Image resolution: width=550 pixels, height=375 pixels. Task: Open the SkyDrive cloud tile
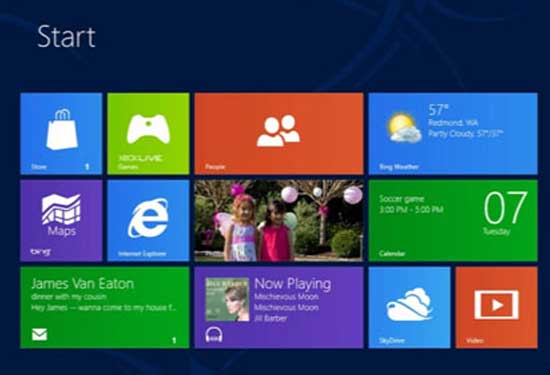409,307
